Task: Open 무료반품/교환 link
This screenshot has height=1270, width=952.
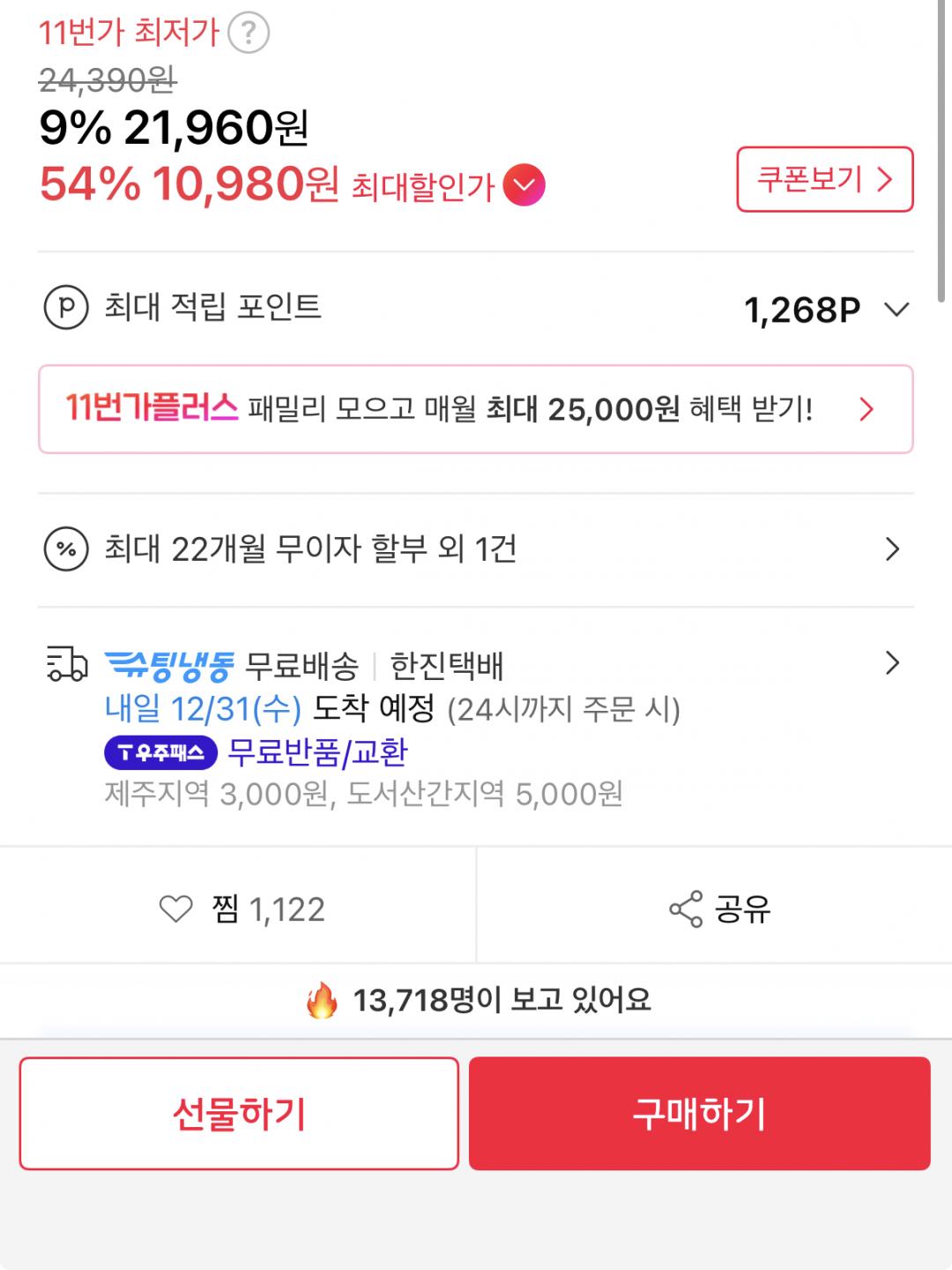Action: [x=317, y=752]
